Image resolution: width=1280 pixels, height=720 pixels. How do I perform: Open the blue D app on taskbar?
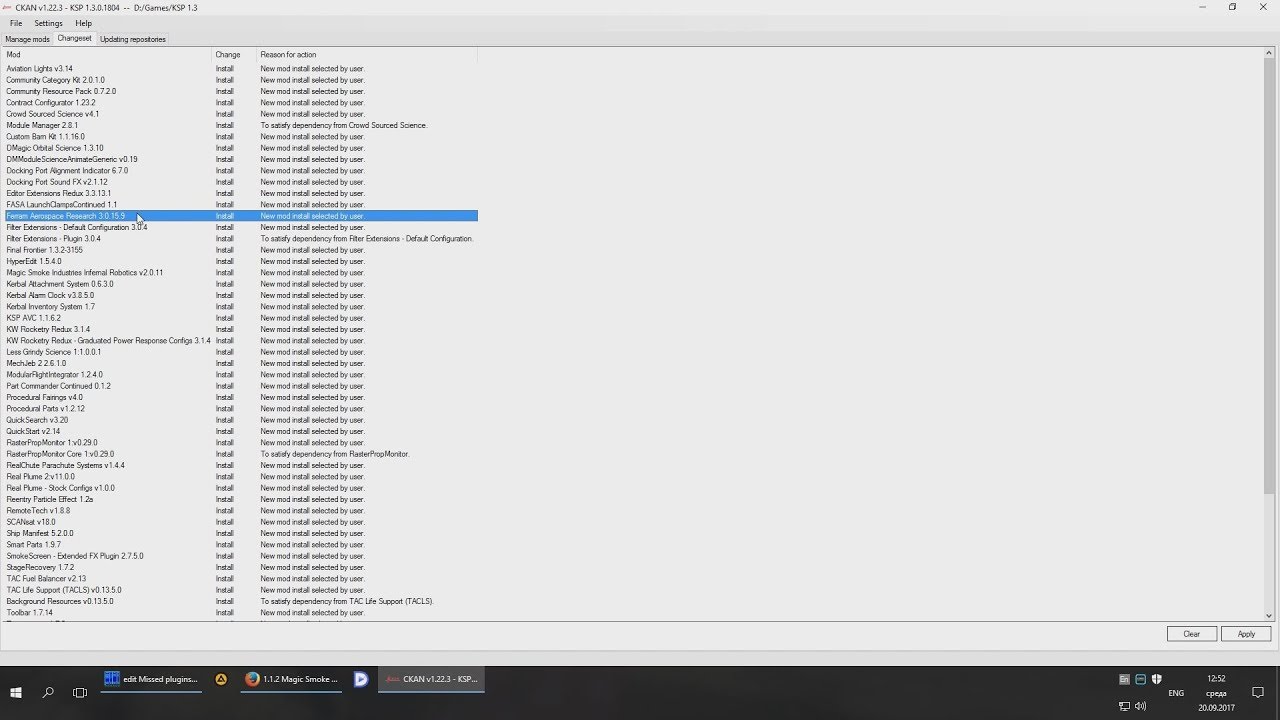361,679
